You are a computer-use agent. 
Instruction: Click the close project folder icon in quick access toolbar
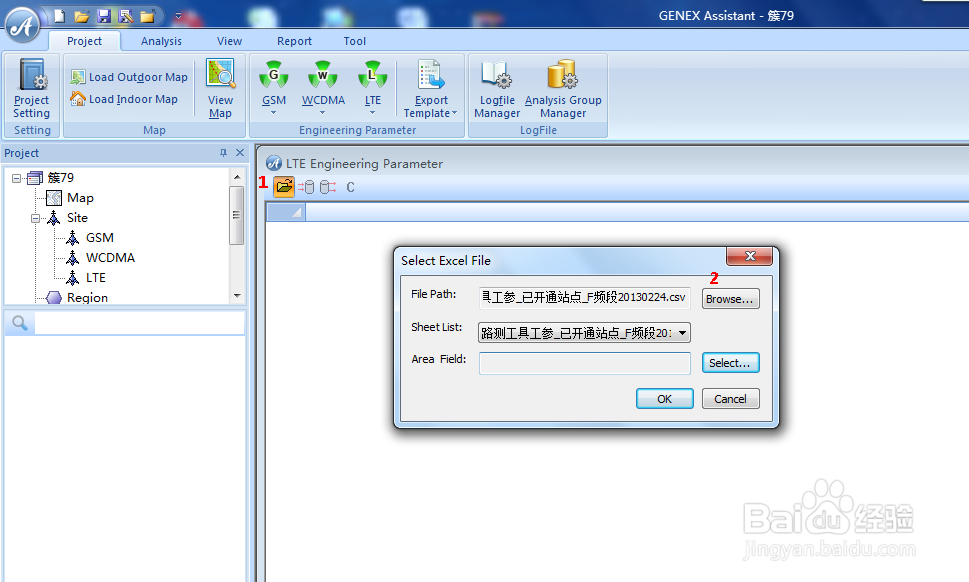147,16
